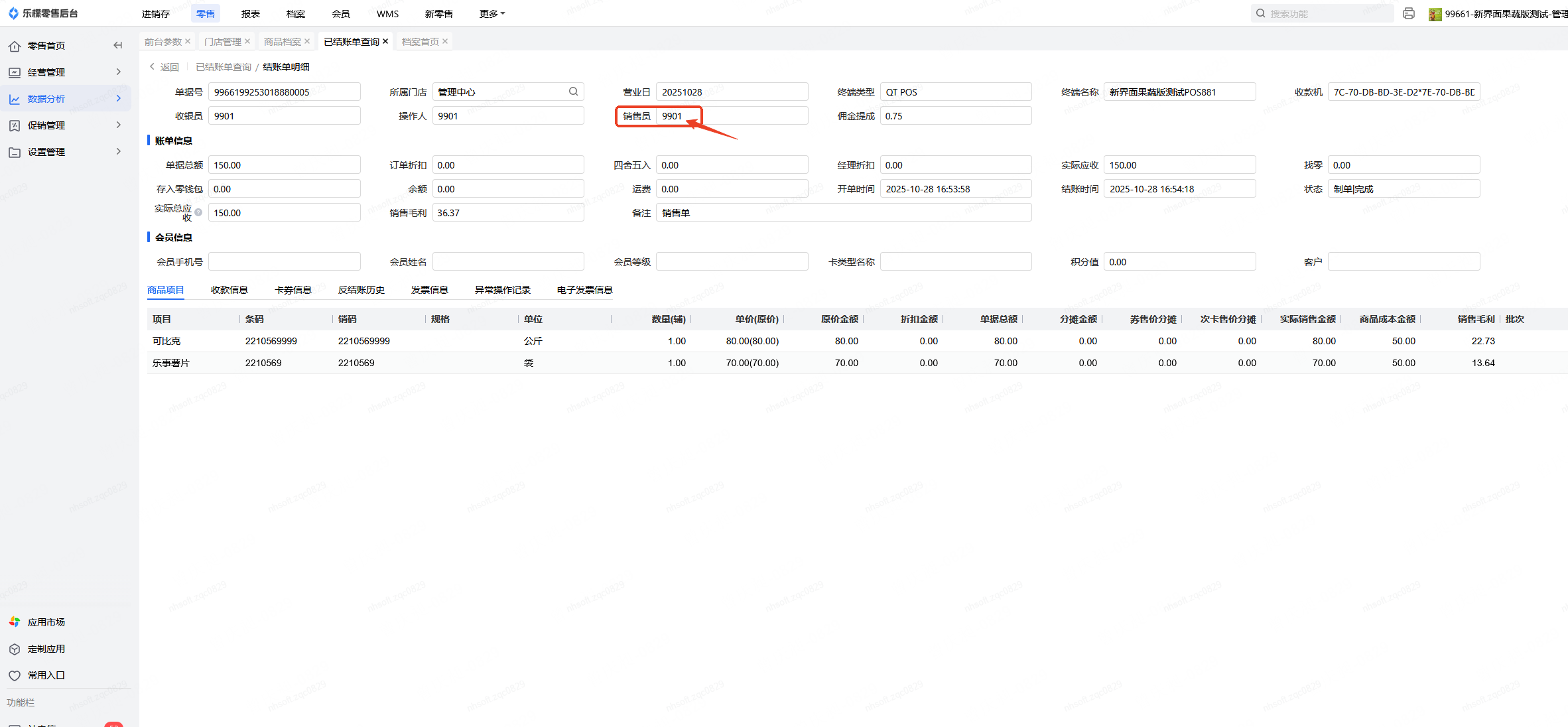Open the 报表 top menu
Screen dimensions: 1568x727
coord(250,13)
